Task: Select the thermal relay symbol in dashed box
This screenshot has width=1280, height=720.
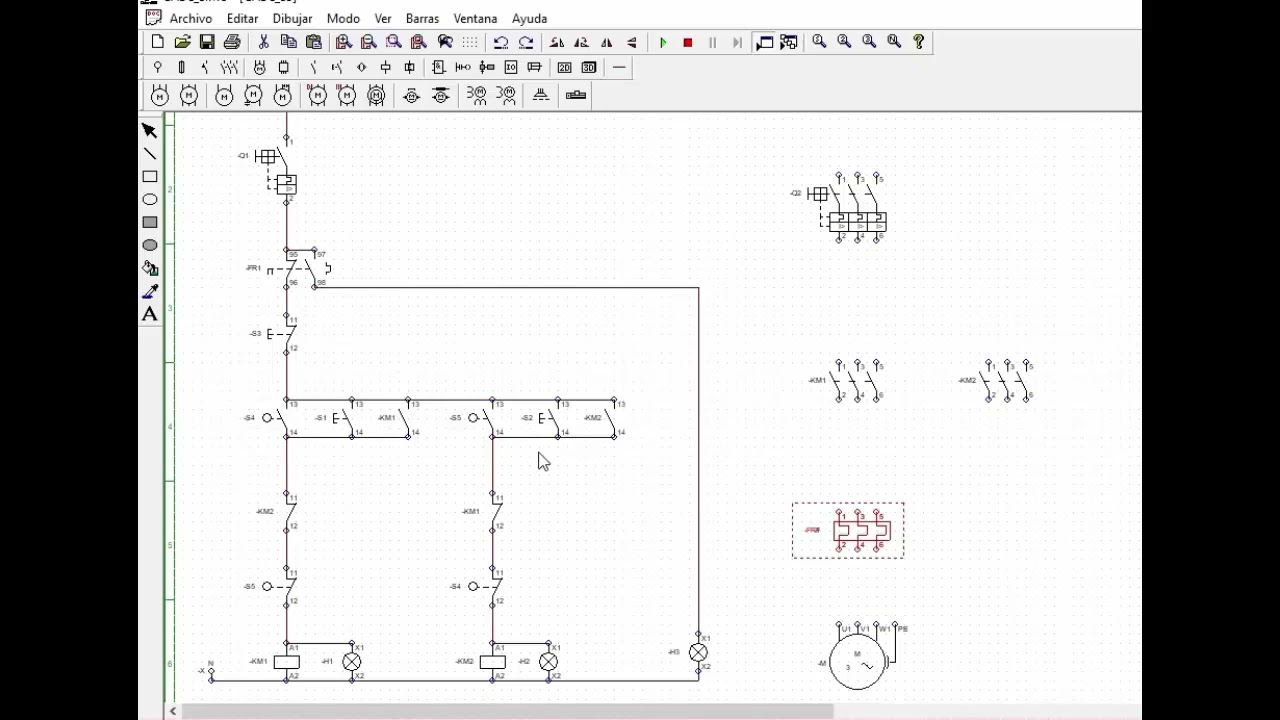Action: point(848,530)
